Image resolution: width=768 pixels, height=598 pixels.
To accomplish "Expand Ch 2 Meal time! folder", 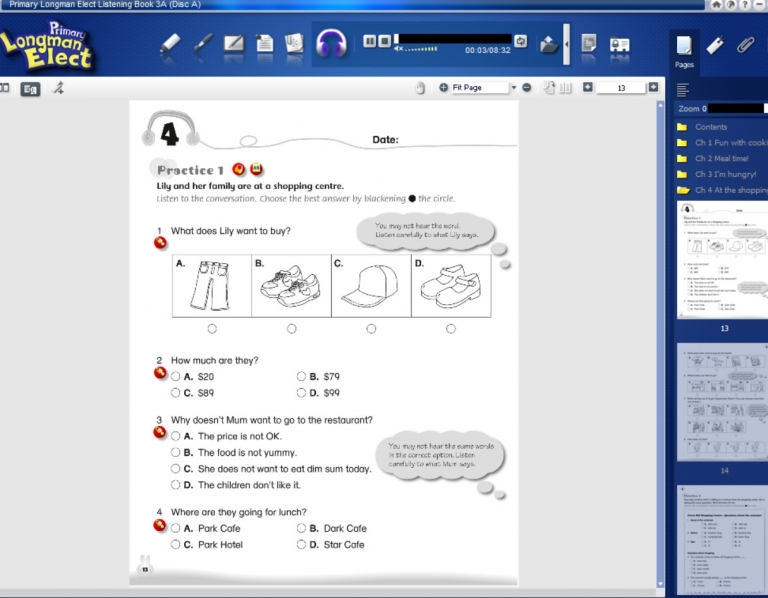I will (x=721, y=158).
